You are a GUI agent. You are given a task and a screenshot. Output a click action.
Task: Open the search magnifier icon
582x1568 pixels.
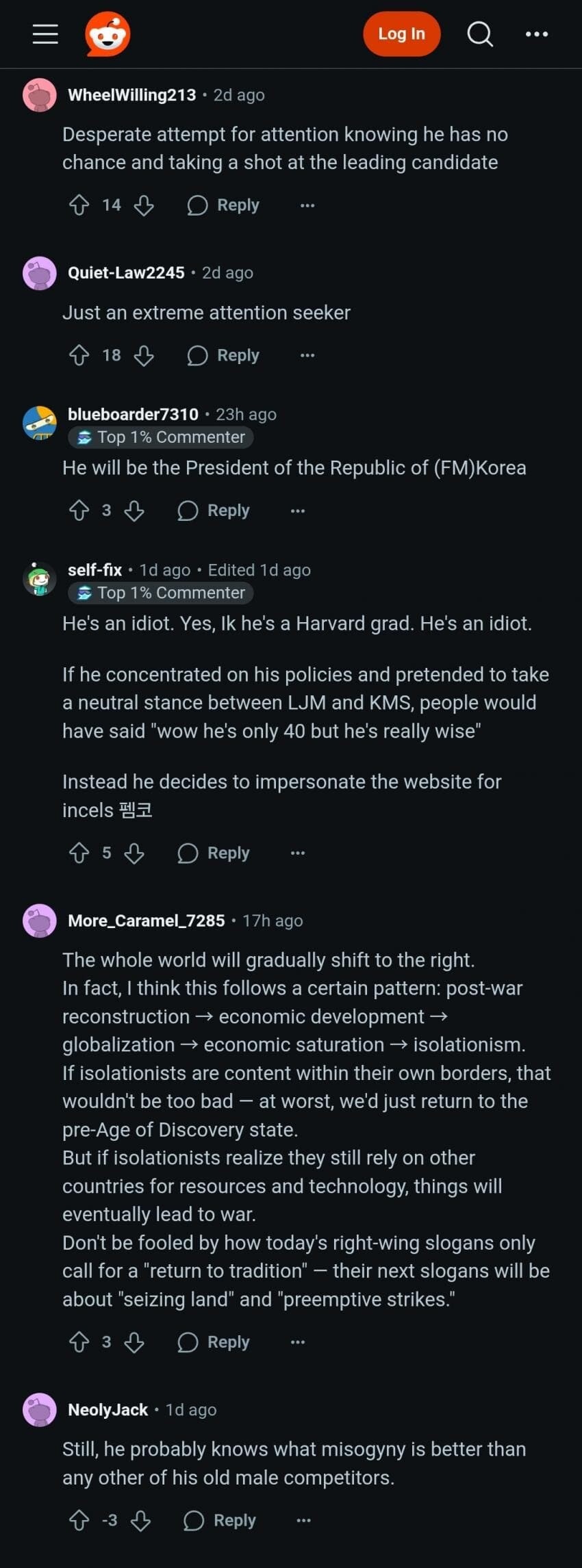click(479, 34)
